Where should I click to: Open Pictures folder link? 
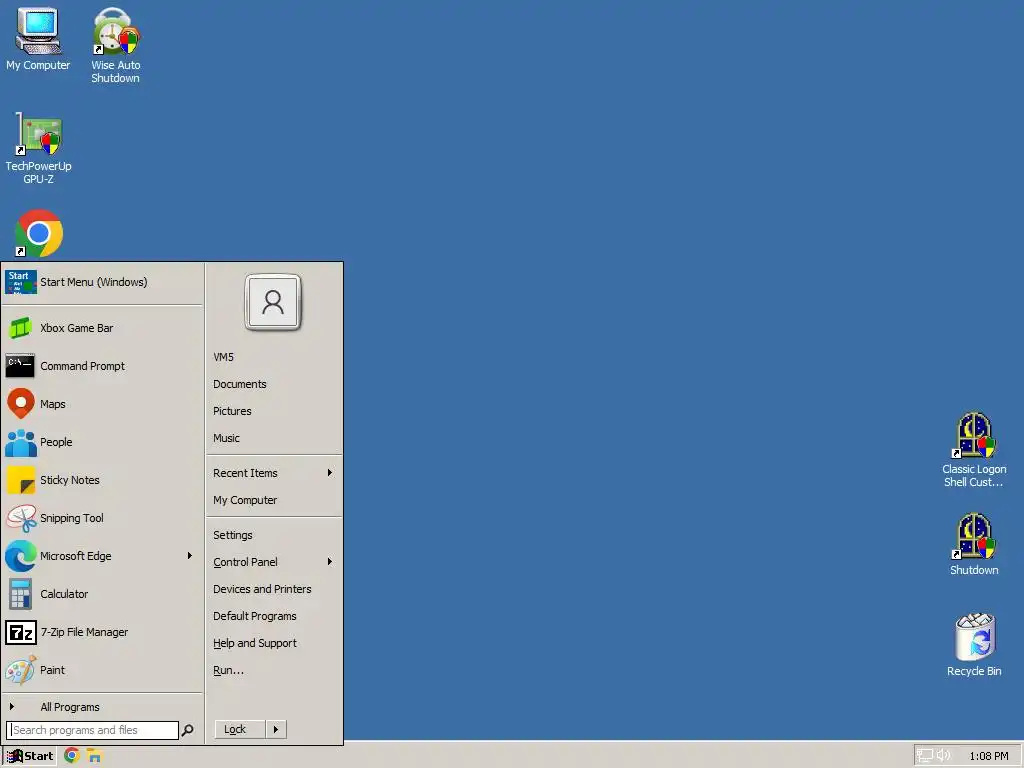[274, 411]
